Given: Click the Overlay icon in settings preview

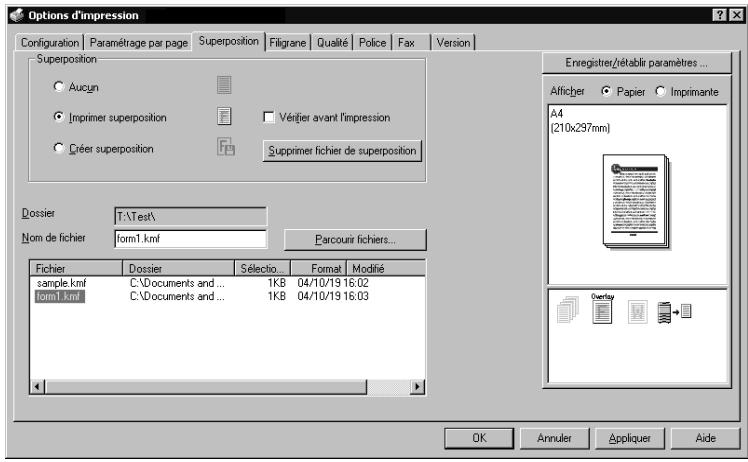Looking at the screenshot, I should (x=602, y=309).
